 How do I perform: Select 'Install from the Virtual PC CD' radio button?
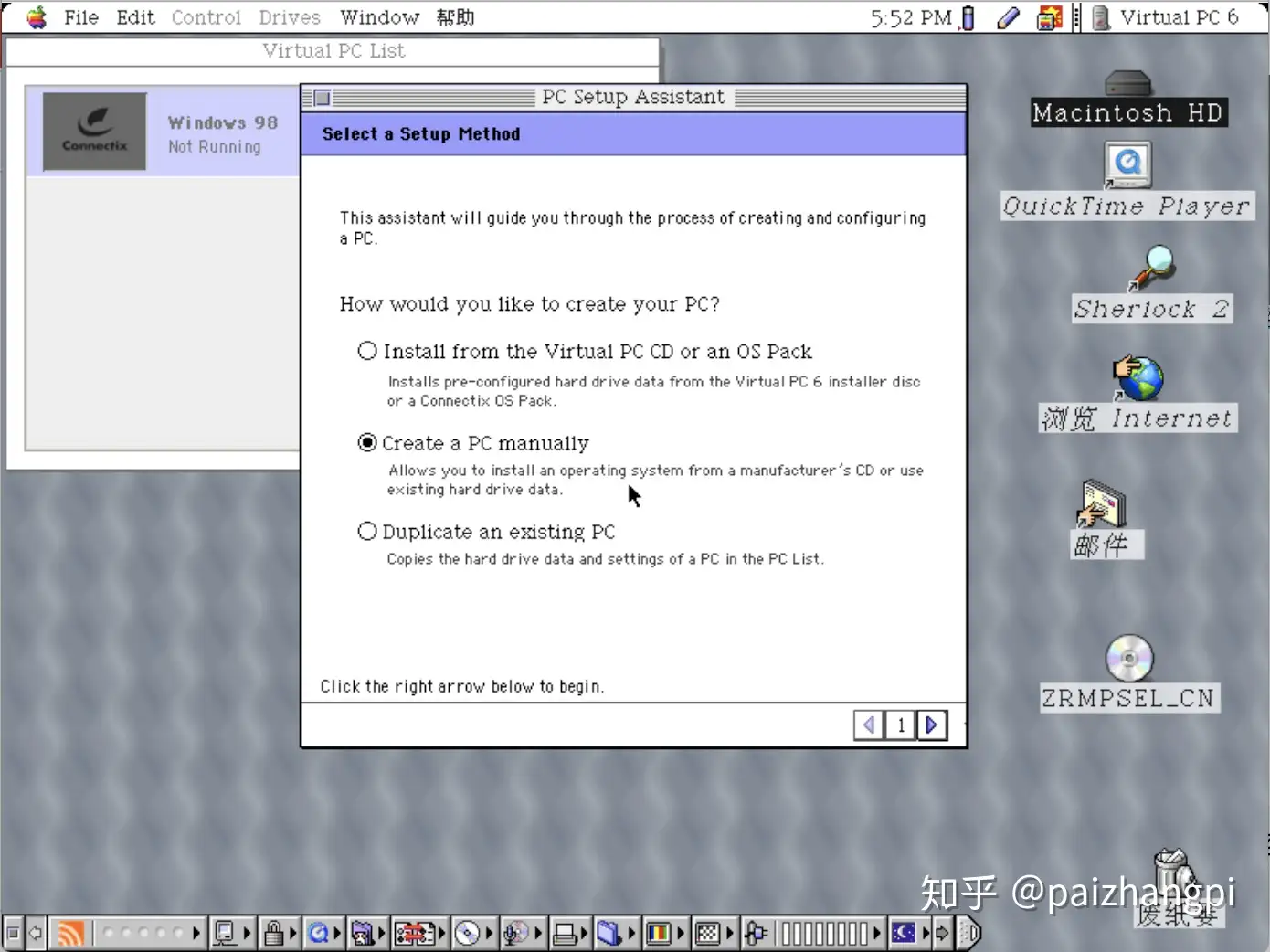367,351
